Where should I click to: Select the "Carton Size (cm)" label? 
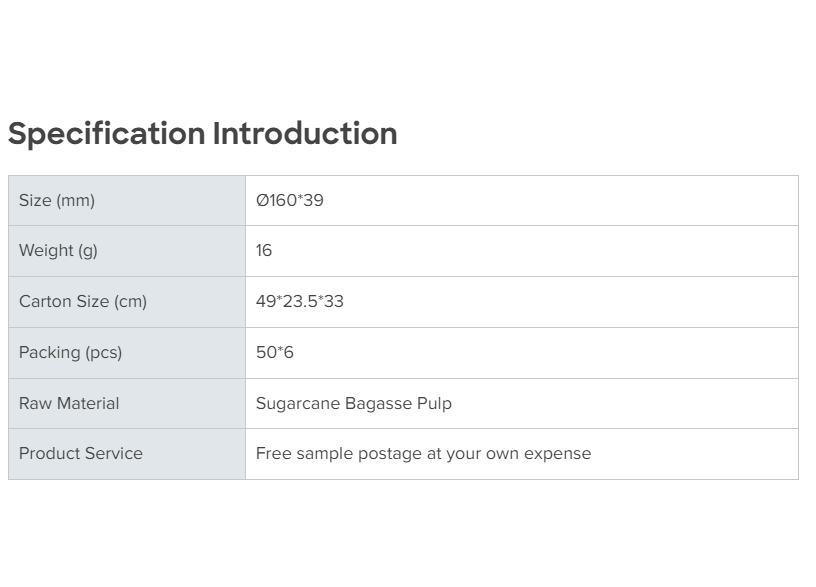(x=83, y=301)
